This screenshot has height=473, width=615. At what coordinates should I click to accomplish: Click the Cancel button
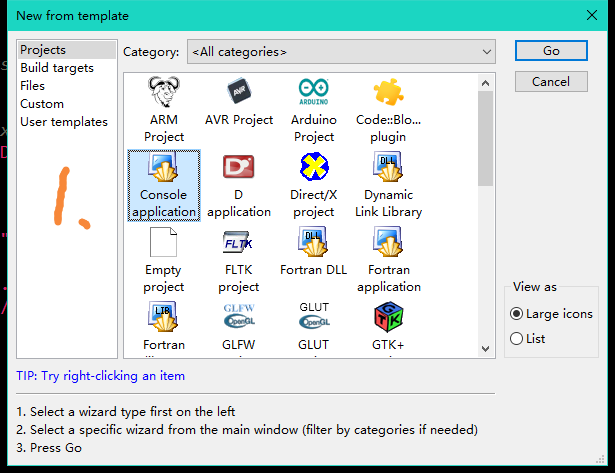coord(551,82)
